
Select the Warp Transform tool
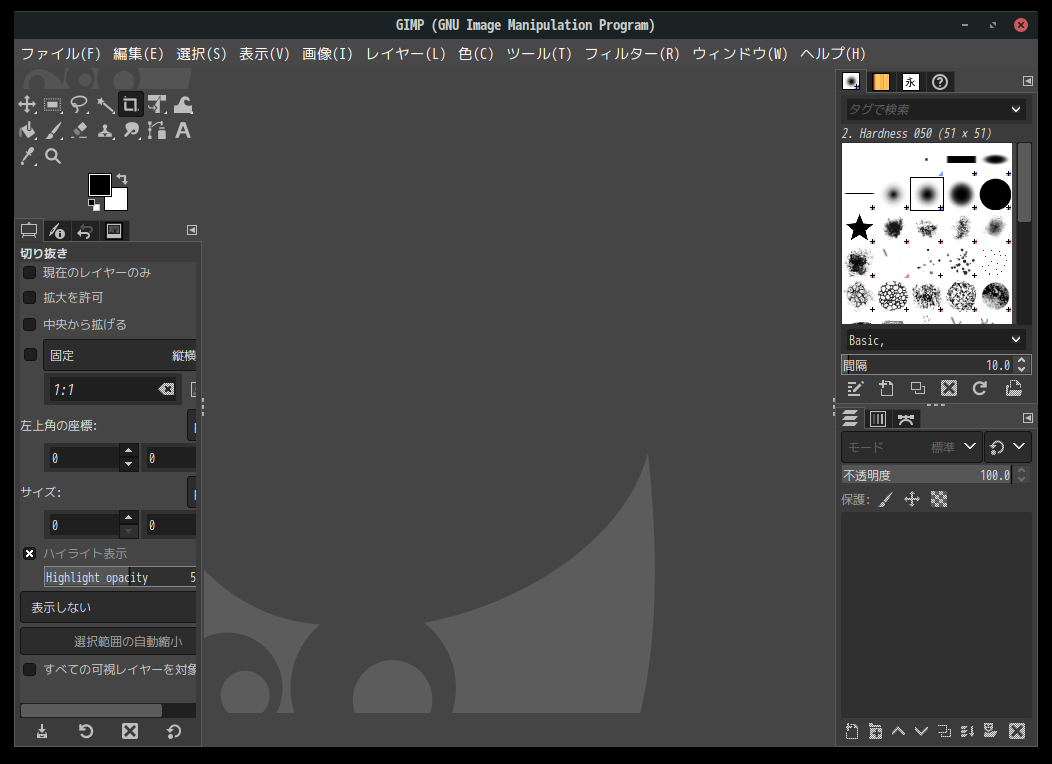[x=183, y=105]
